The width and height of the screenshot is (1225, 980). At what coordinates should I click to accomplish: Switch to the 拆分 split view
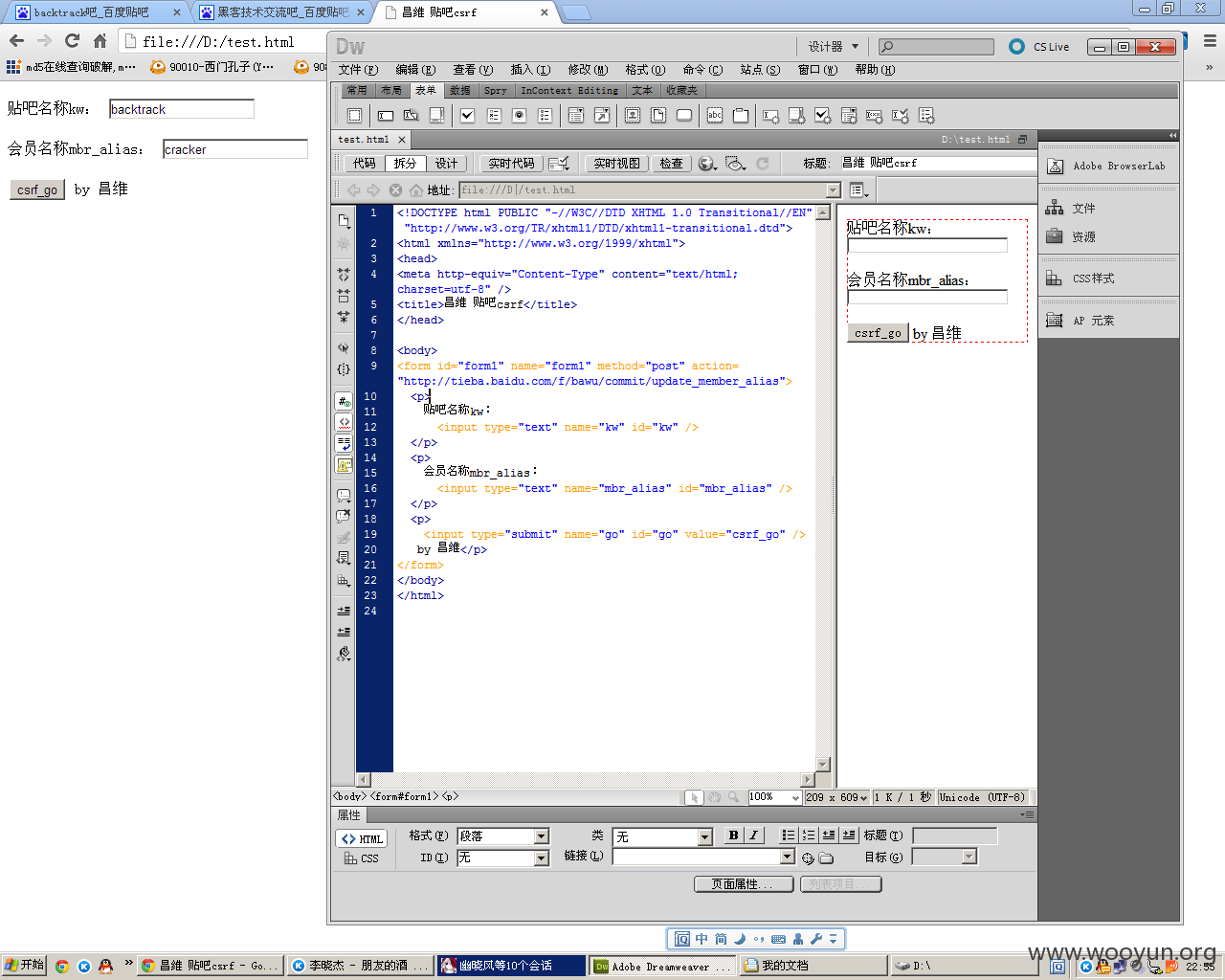tap(405, 164)
